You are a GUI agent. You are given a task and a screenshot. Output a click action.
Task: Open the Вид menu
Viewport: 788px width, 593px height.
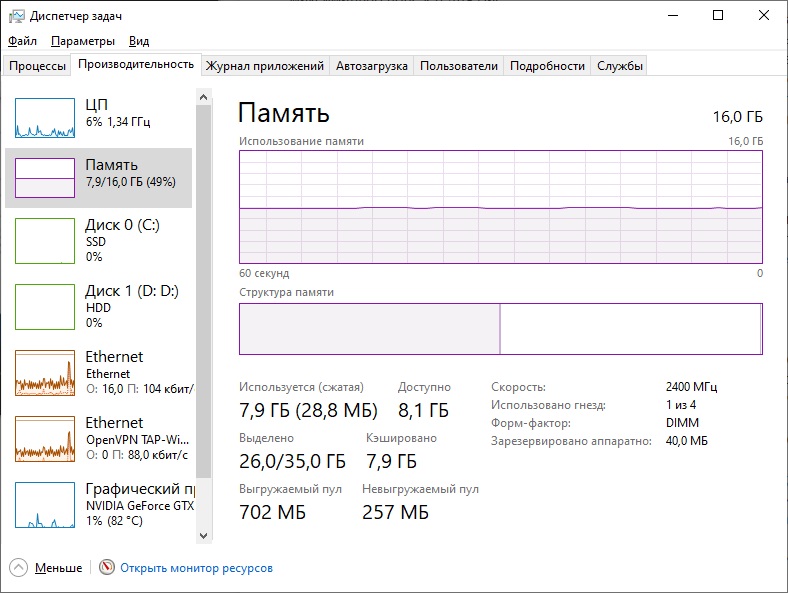click(139, 41)
